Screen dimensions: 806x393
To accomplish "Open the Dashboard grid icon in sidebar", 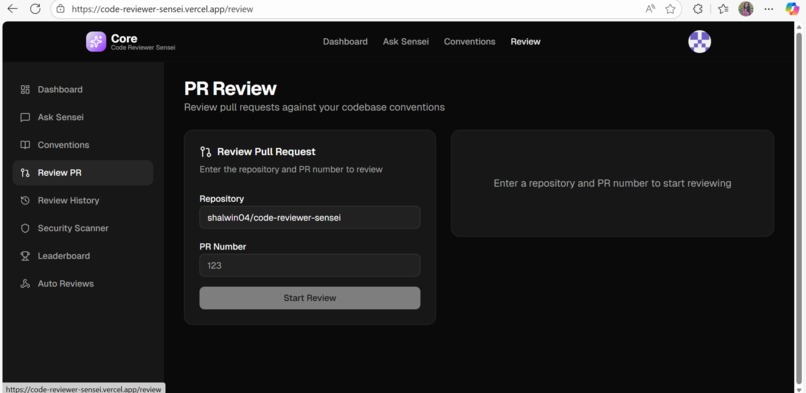I will (x=25, y=89).
